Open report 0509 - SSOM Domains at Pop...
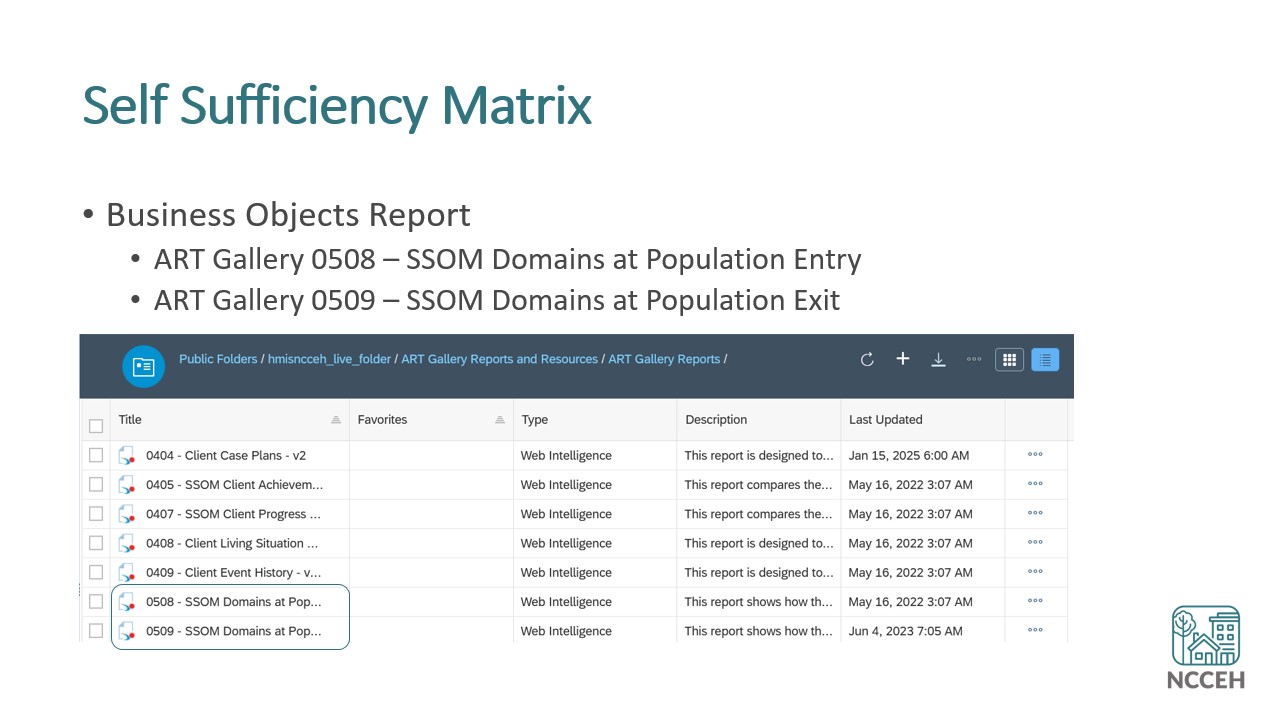The width and height of the screenshot is (1280, 720). point(234,631)
